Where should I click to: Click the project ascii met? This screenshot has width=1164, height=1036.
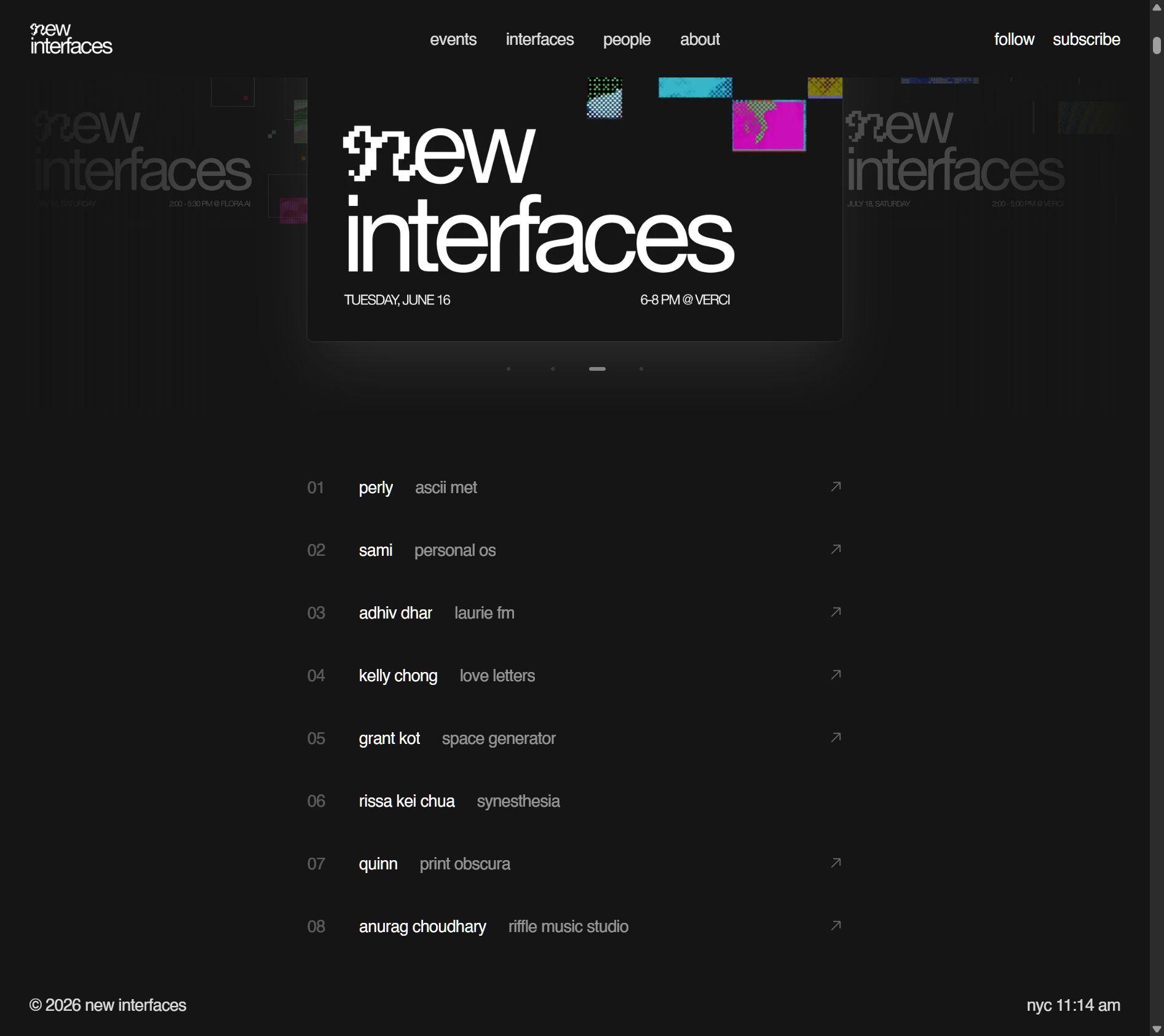tap(446, 488)
